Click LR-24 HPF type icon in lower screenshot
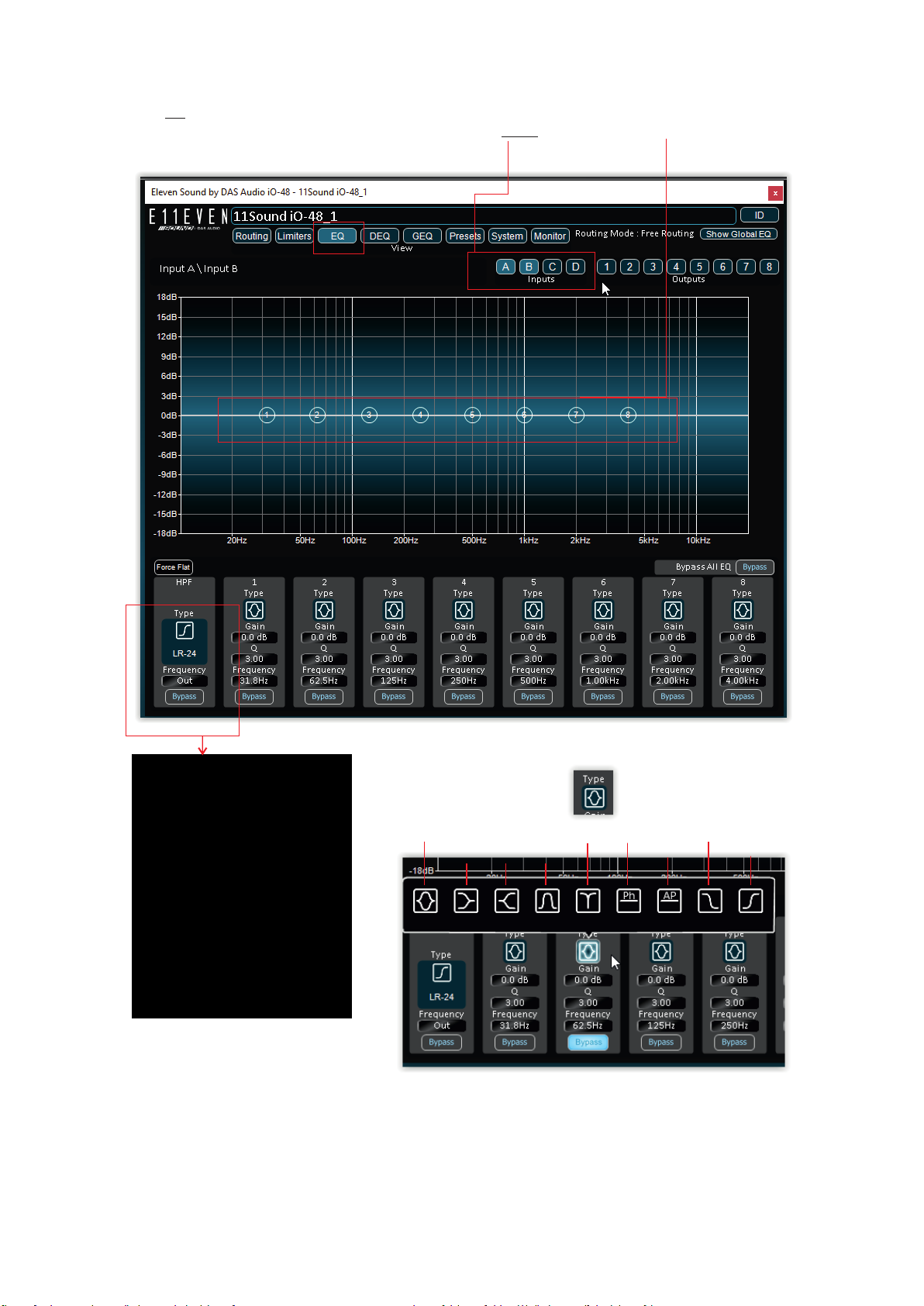 click(442, 973)
